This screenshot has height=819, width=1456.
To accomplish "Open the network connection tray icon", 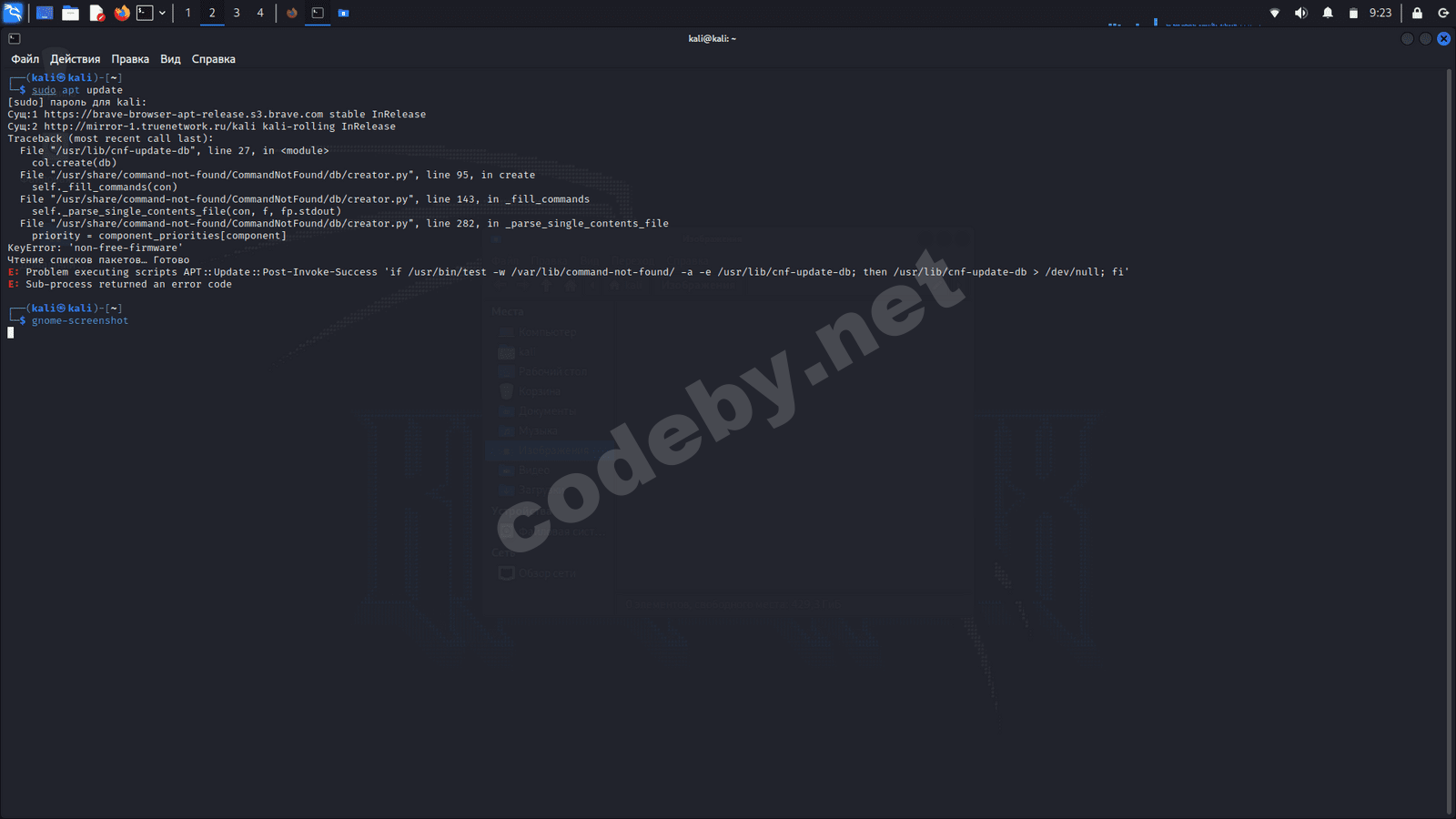I will coord(1275,13).
